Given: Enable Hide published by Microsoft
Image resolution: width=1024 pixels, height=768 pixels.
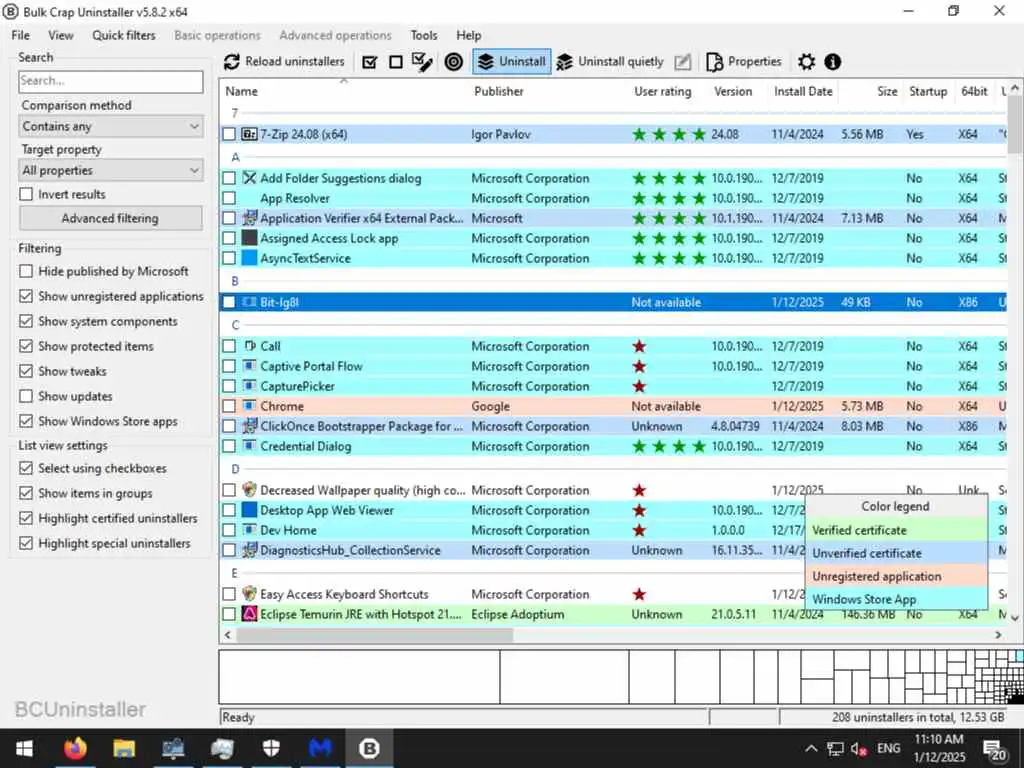Looking at the screenshot, I should 26,271.
